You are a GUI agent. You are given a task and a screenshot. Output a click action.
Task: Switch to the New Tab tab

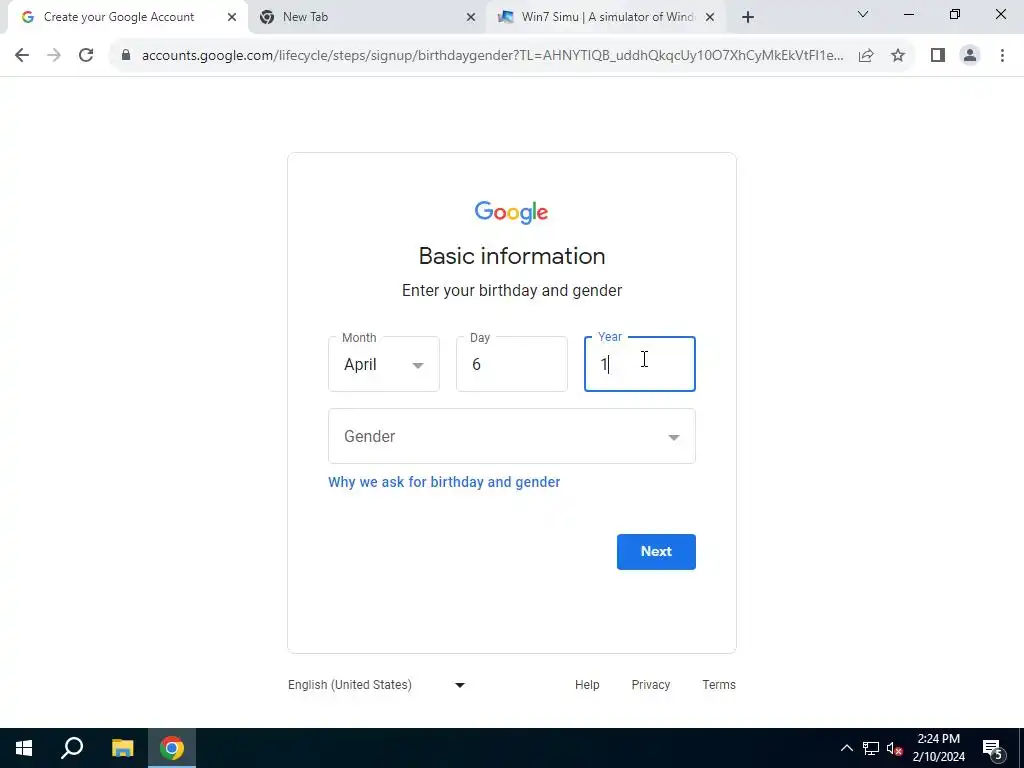[x=368, y=17]
